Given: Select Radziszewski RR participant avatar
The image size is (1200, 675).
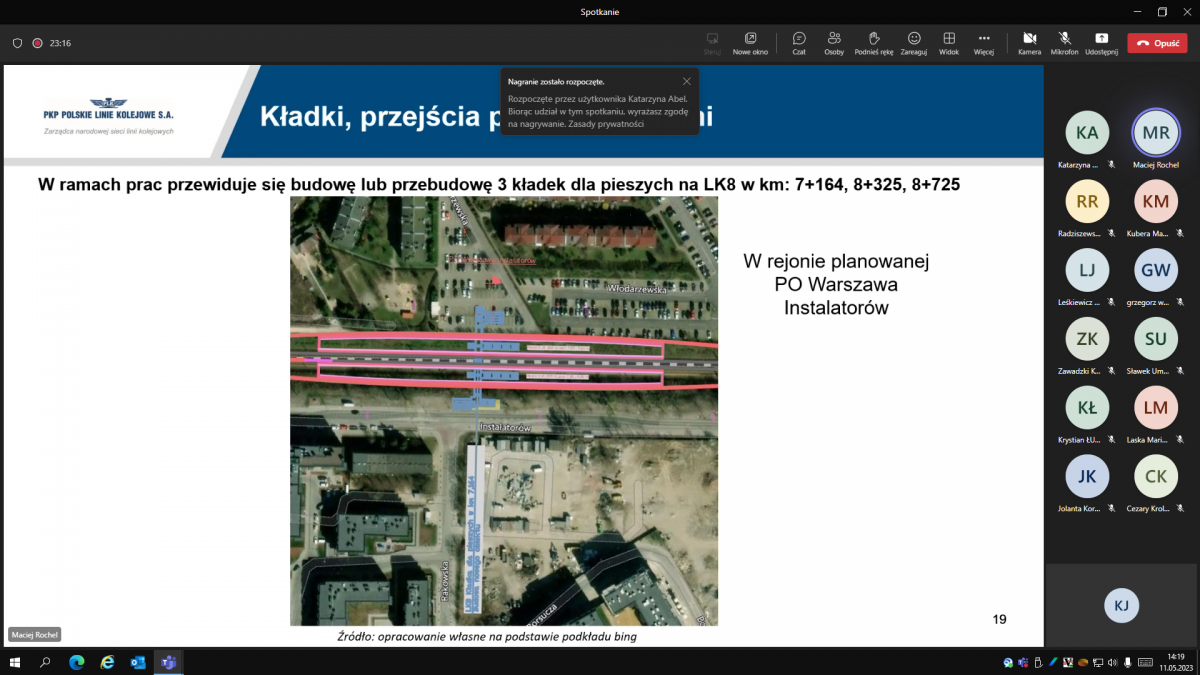Looking at the screenshot, I should (1087, 201).
